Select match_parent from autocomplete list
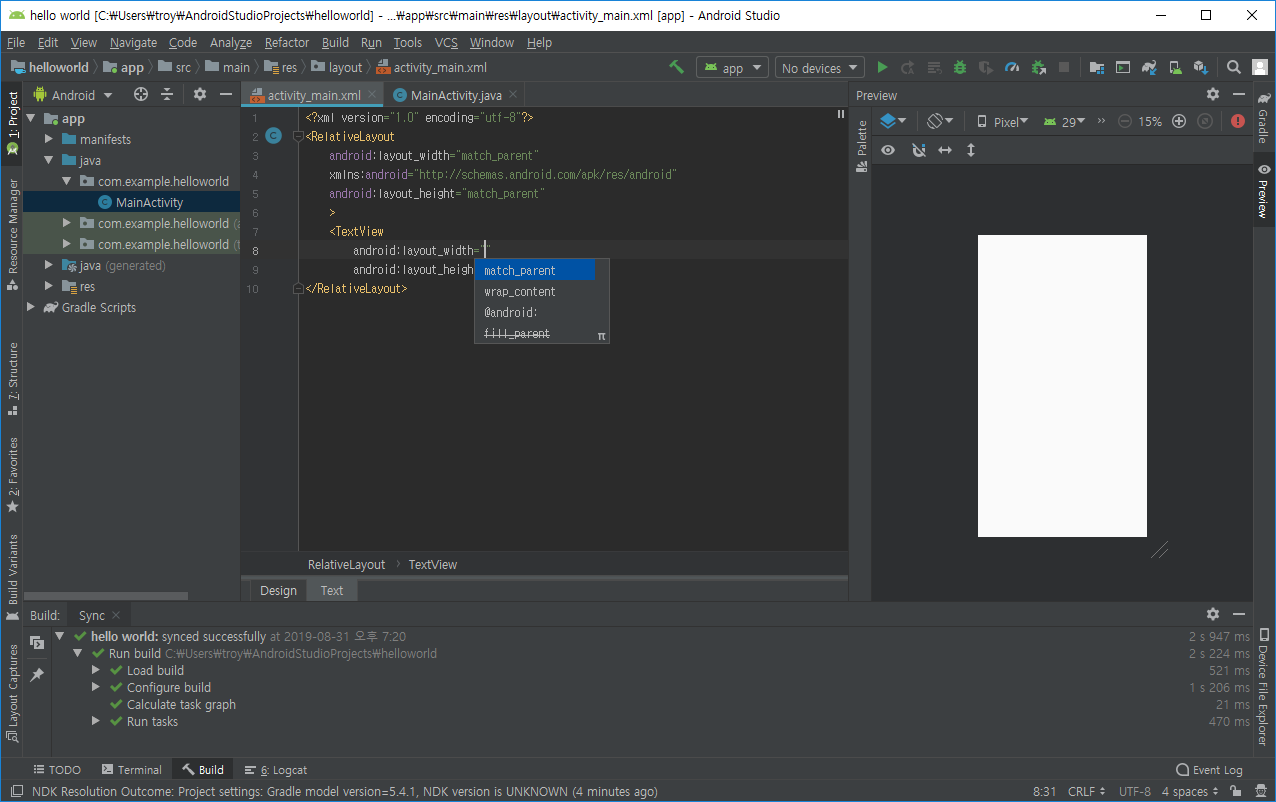Viewport: 1276px width, 802px height. [x=535, y=270]
